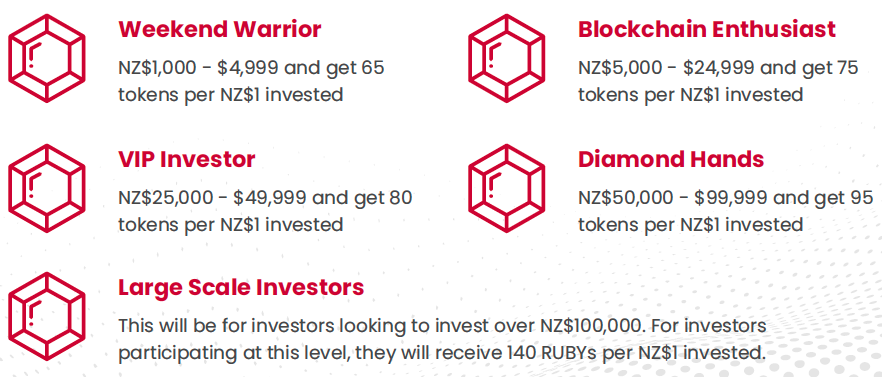Open the Weekend Warrior heading
This screenshot has width=882, height=377.
(x=219, y=29)
